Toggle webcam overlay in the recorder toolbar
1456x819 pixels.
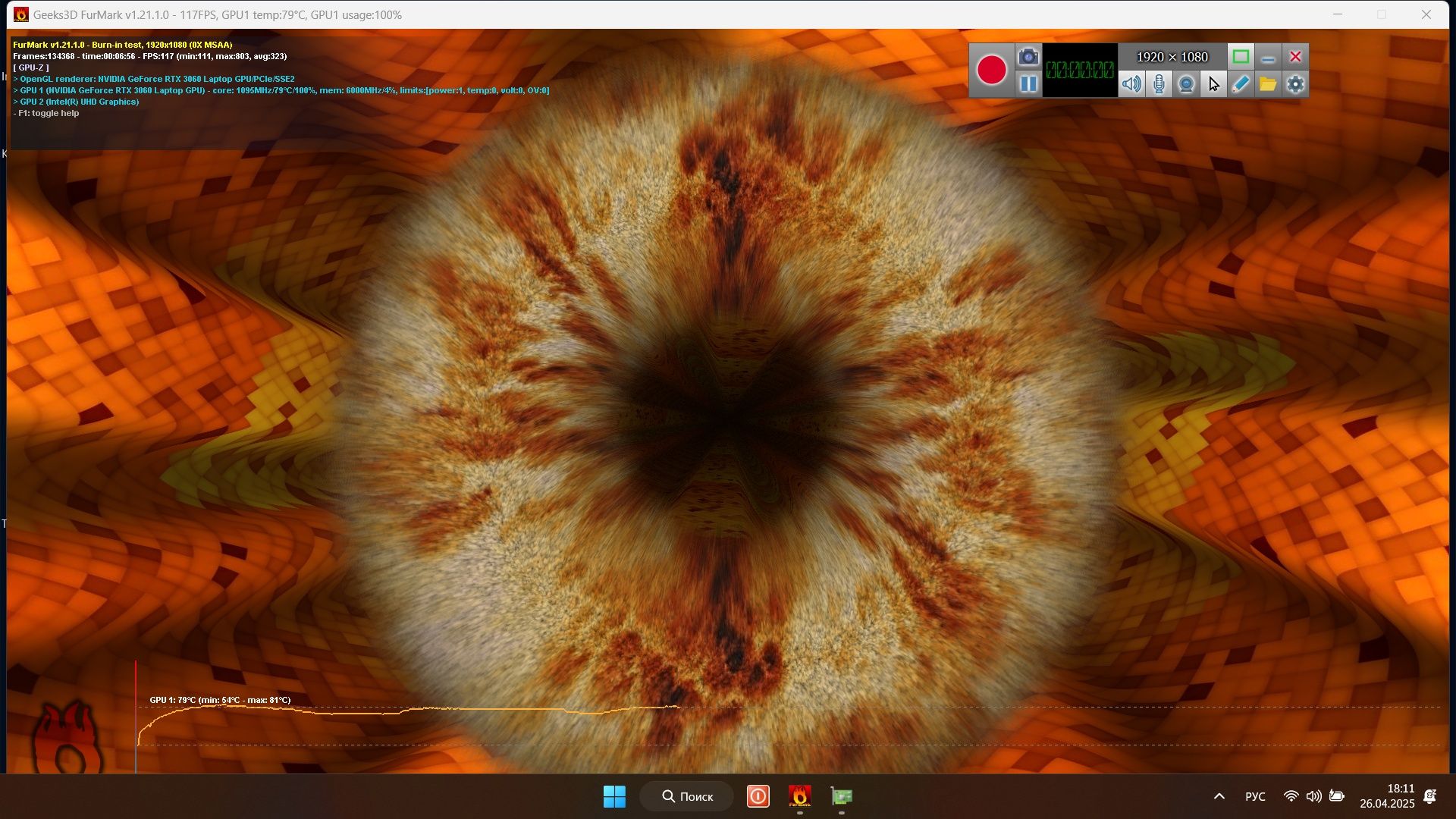(1186, 83)
